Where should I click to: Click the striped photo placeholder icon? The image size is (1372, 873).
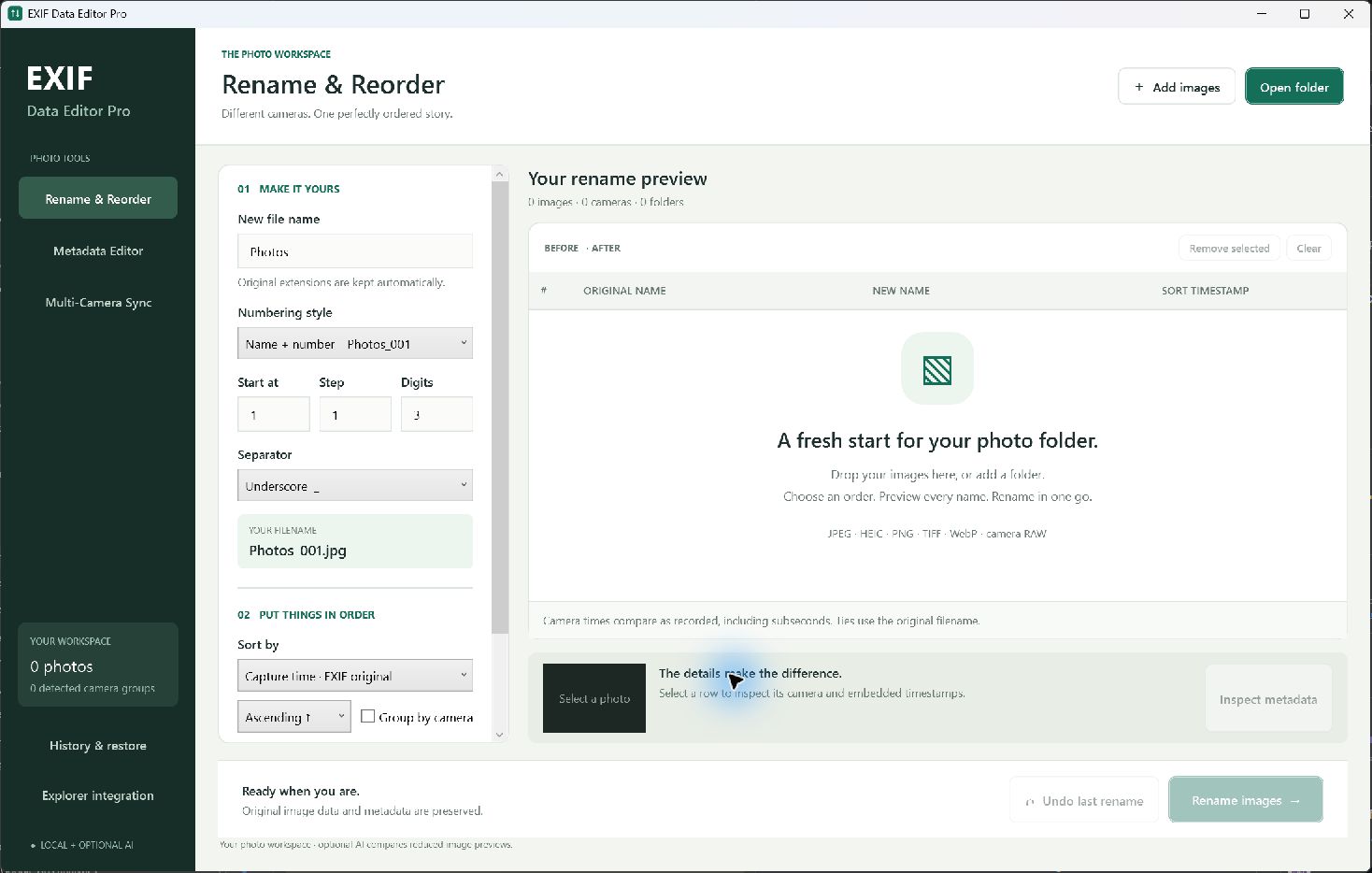[x=937, y=370]
